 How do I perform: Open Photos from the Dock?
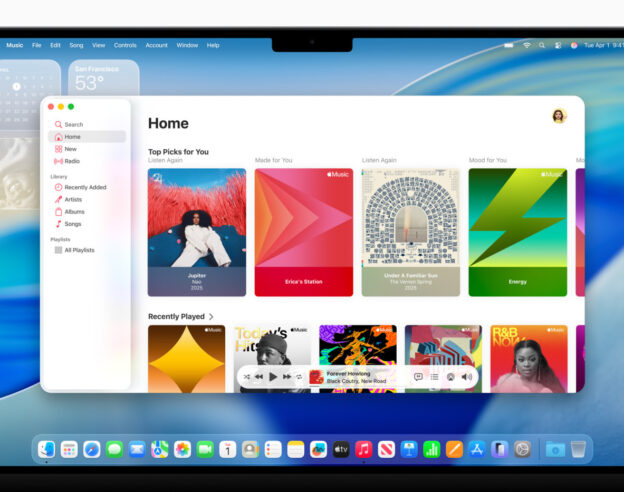pyautogui.click(x=182, y=449)
